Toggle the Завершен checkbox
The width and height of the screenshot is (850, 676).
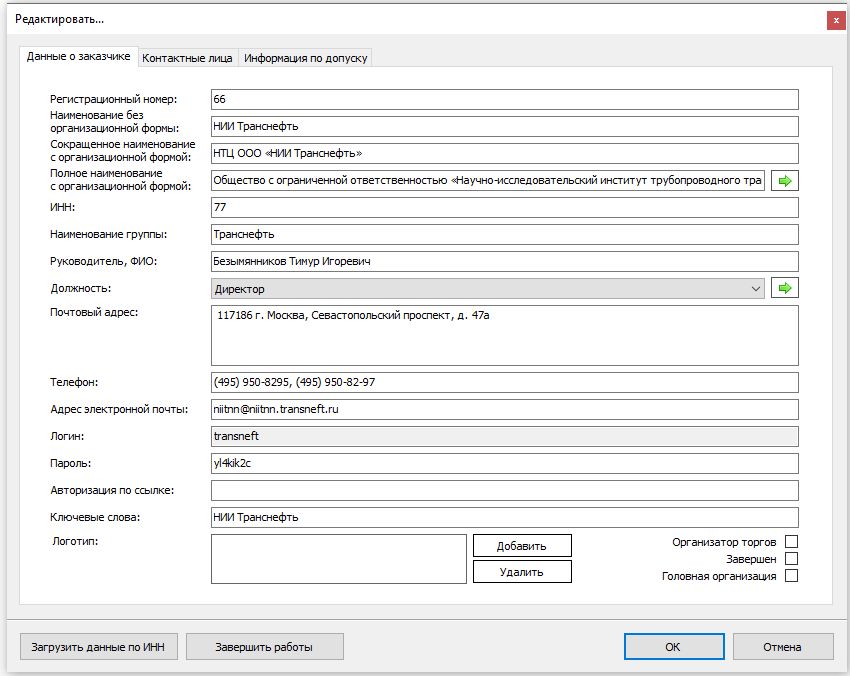[x=791, y=558]
